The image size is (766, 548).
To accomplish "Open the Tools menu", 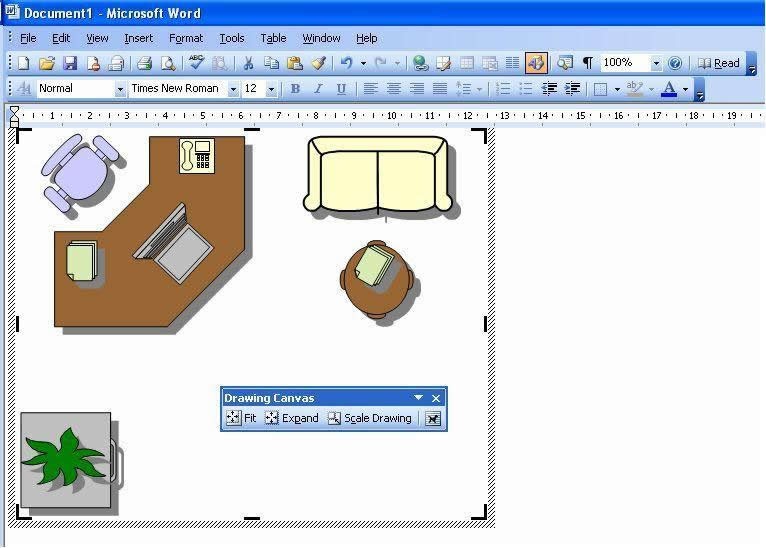I will pos(232,38).
